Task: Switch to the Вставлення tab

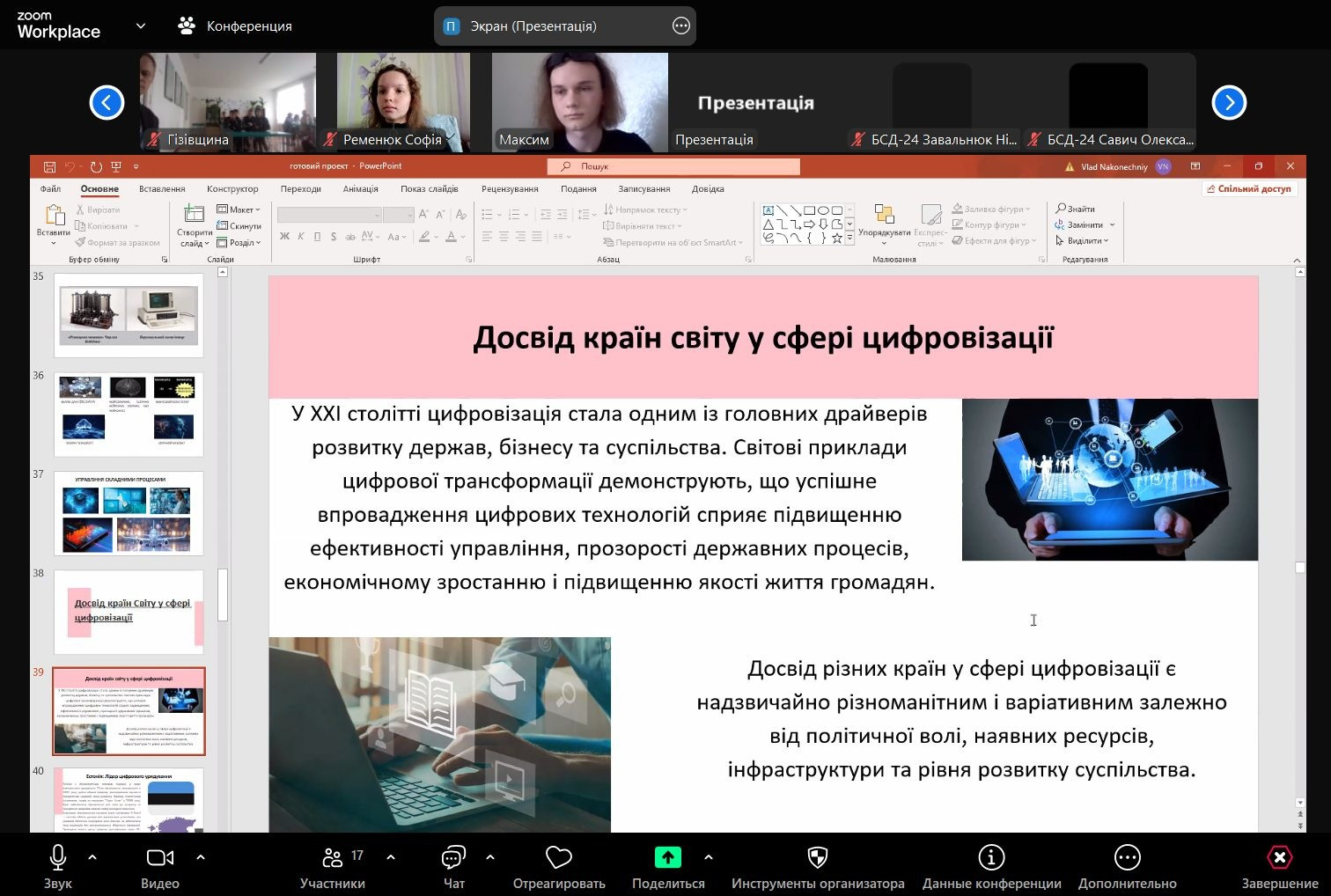Action: pyautogui.click(x=162, y=188)
